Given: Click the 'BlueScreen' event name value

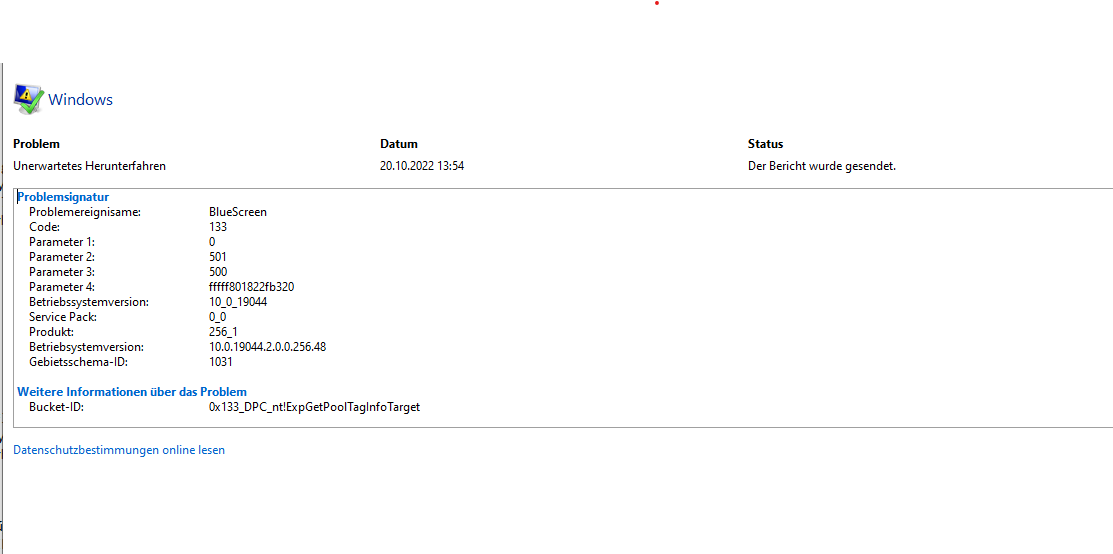Looking at the screenshot, I should (238, 212).
